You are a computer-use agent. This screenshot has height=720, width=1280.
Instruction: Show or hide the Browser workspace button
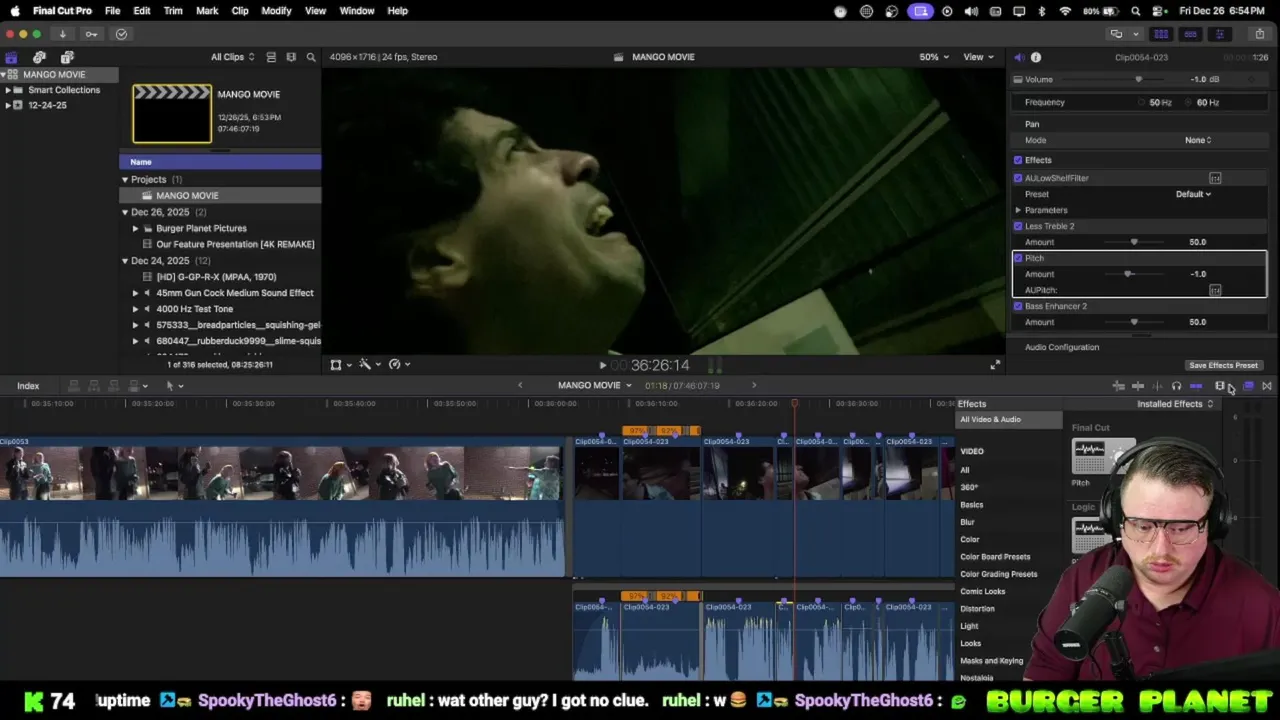point(1161,34)
